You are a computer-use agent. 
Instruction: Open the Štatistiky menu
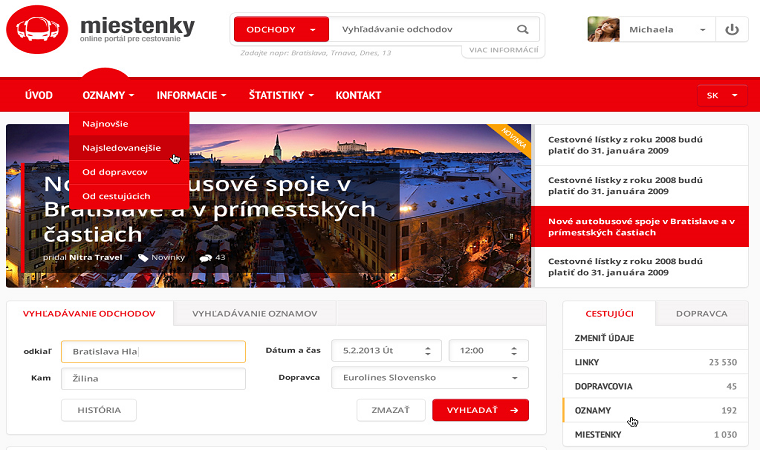coord(281,96)
